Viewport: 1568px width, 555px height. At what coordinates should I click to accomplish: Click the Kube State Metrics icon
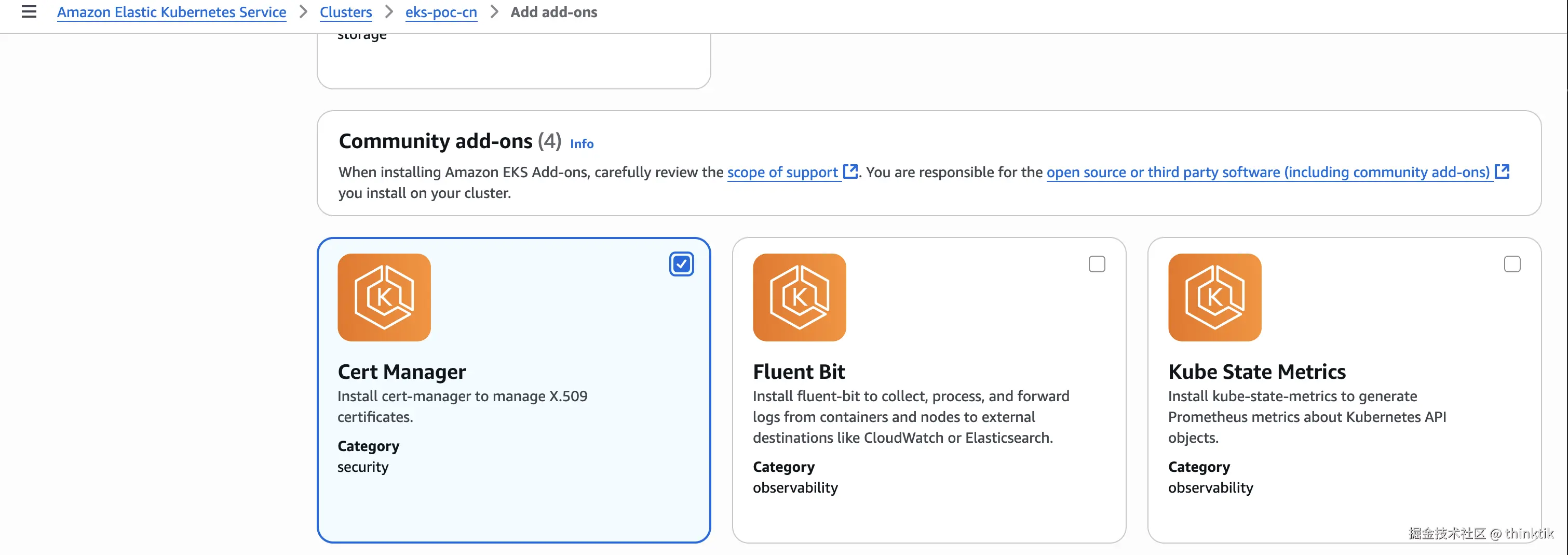pos(1214,297)
